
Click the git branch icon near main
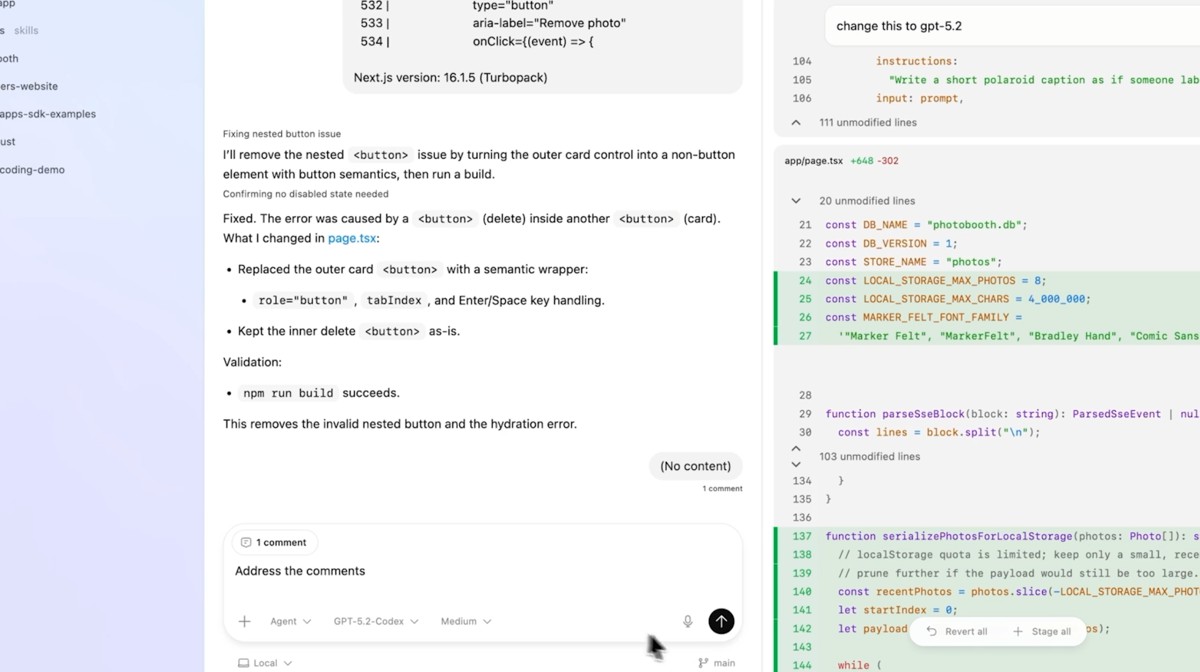[701, 662]
